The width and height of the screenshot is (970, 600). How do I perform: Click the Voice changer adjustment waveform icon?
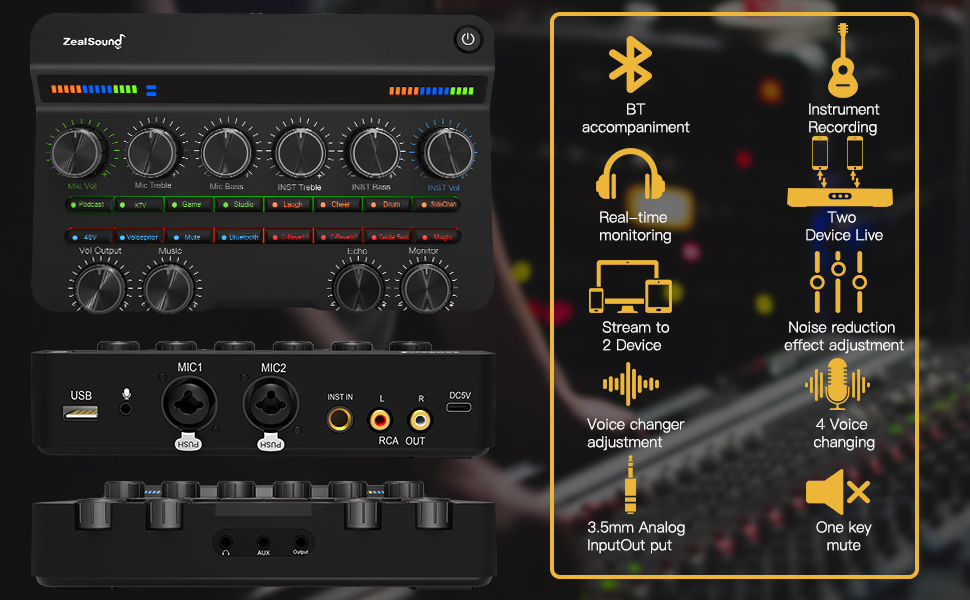[632, 385]
